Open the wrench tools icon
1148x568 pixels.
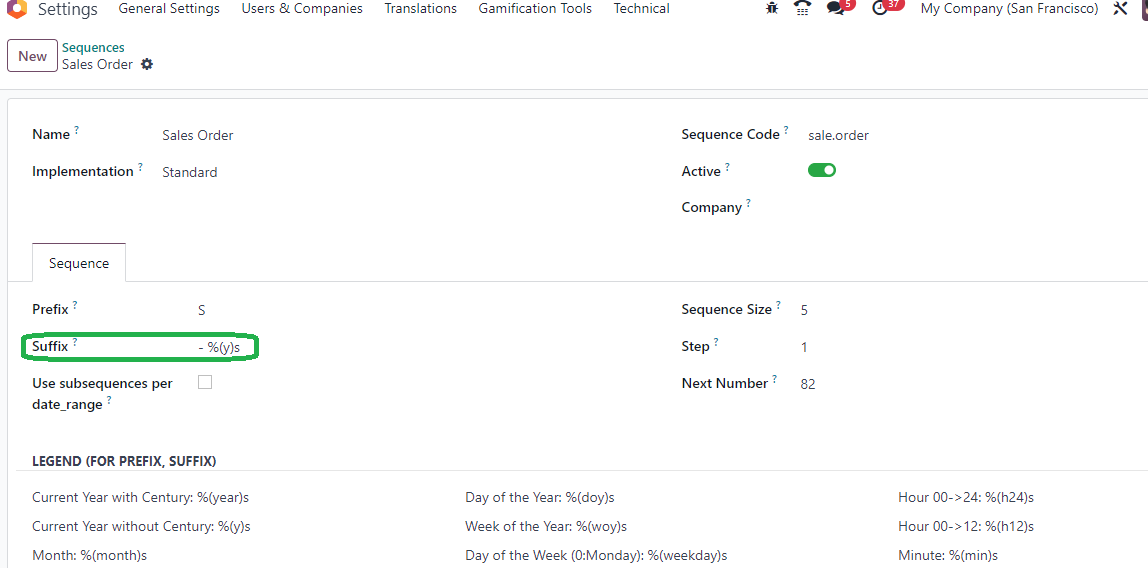1120,9
